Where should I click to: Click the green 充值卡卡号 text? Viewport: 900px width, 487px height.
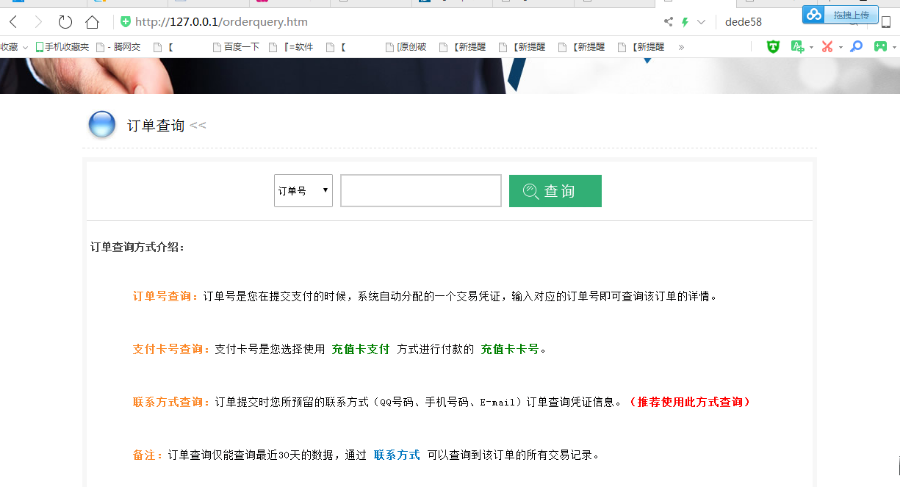(510, 349)
